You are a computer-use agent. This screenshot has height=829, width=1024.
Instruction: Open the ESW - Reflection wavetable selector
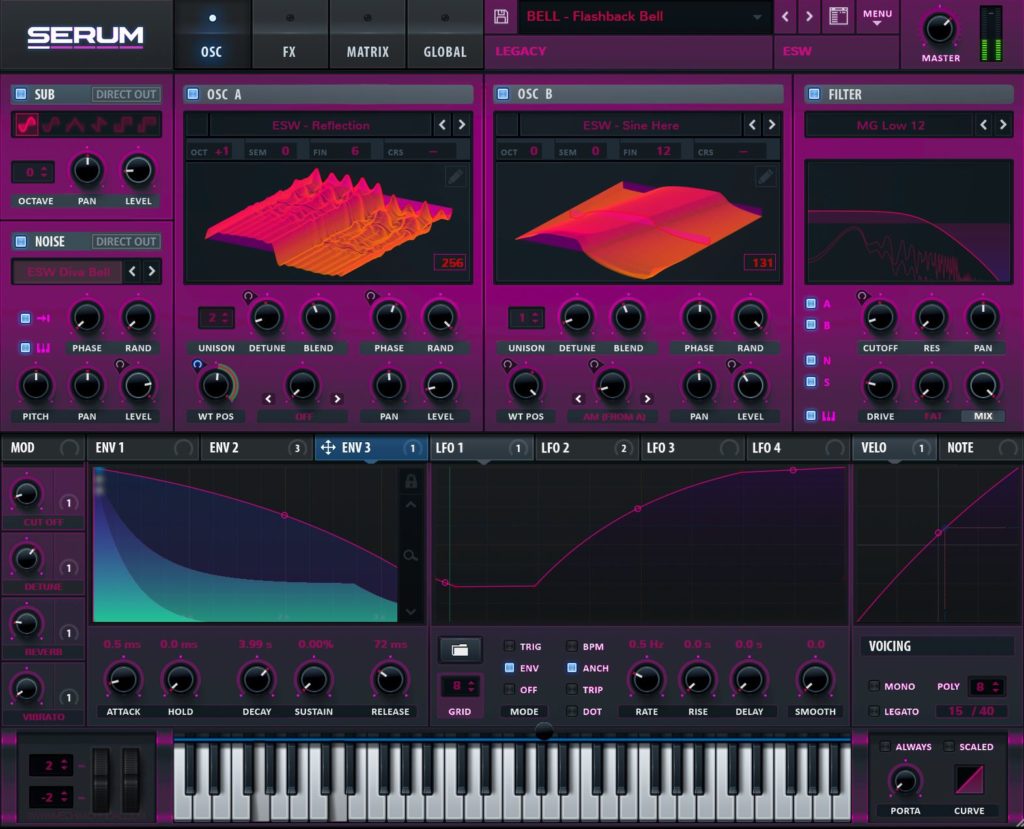coord(321,125)
